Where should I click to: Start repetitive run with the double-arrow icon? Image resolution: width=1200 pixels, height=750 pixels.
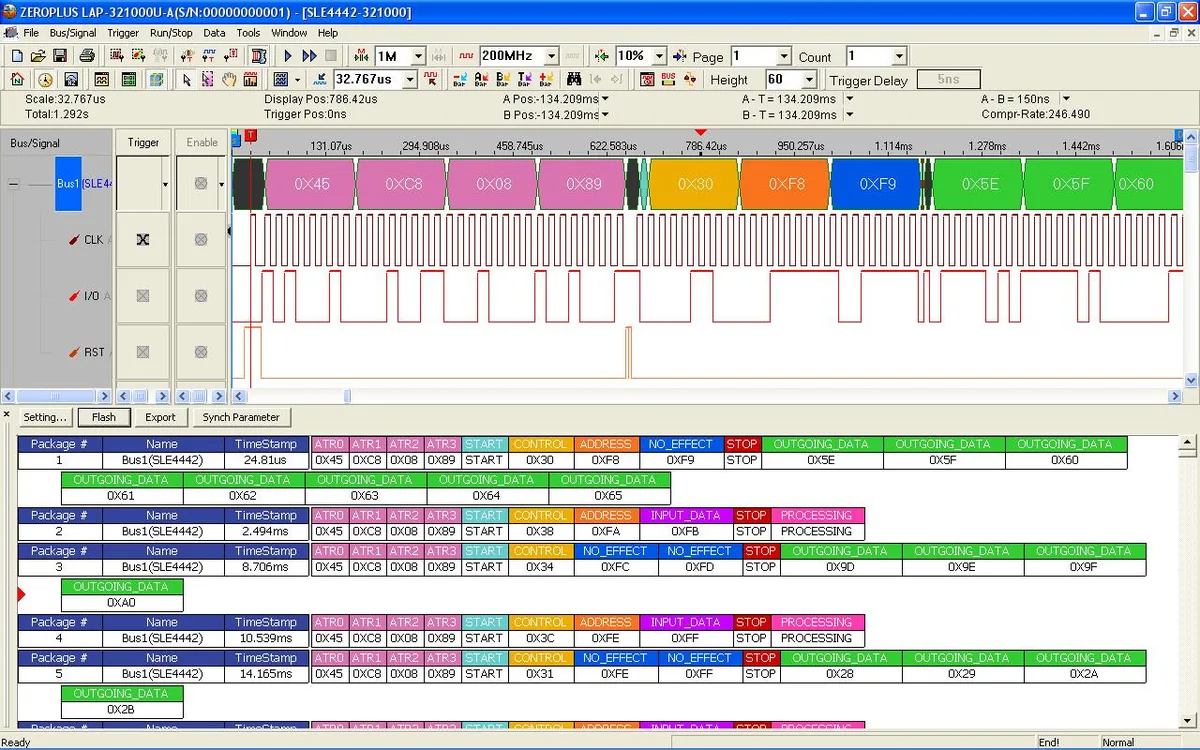point(310,56)
